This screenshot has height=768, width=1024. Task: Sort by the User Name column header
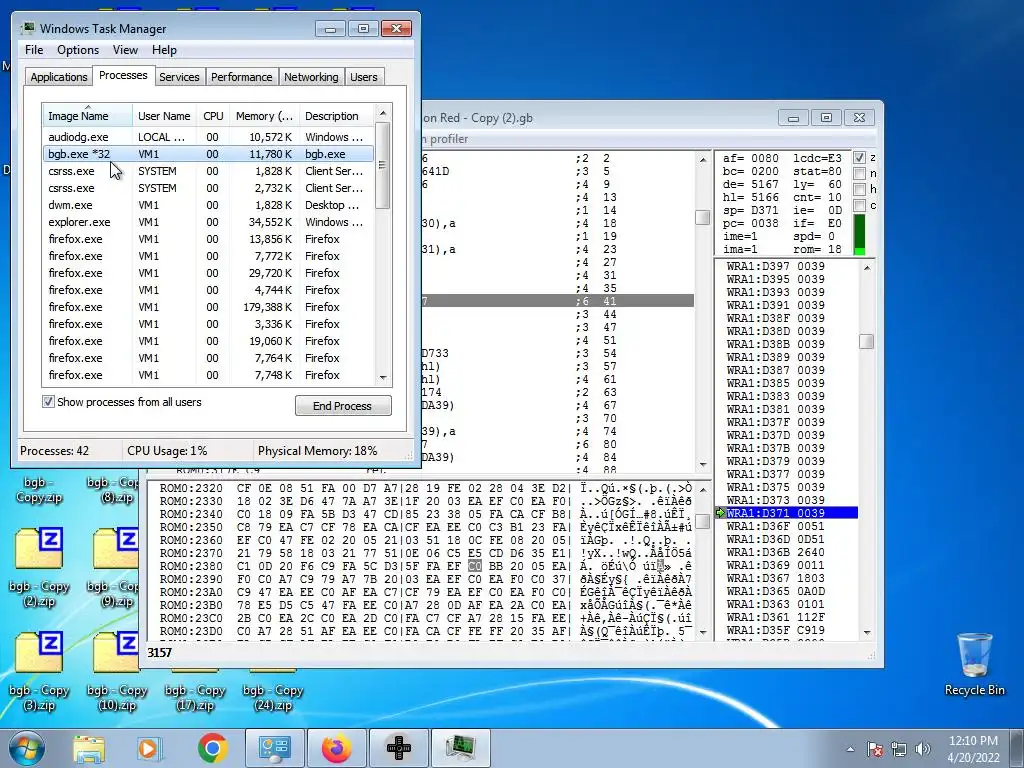(164, 116)
